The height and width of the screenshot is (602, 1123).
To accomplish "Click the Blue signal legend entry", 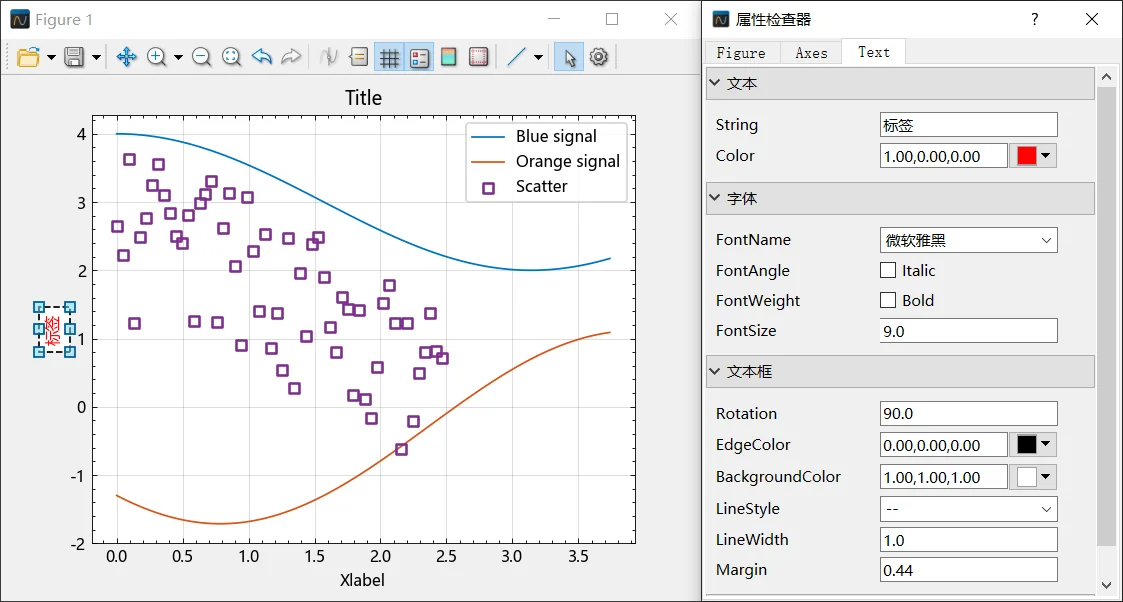I will click(556, 136).
